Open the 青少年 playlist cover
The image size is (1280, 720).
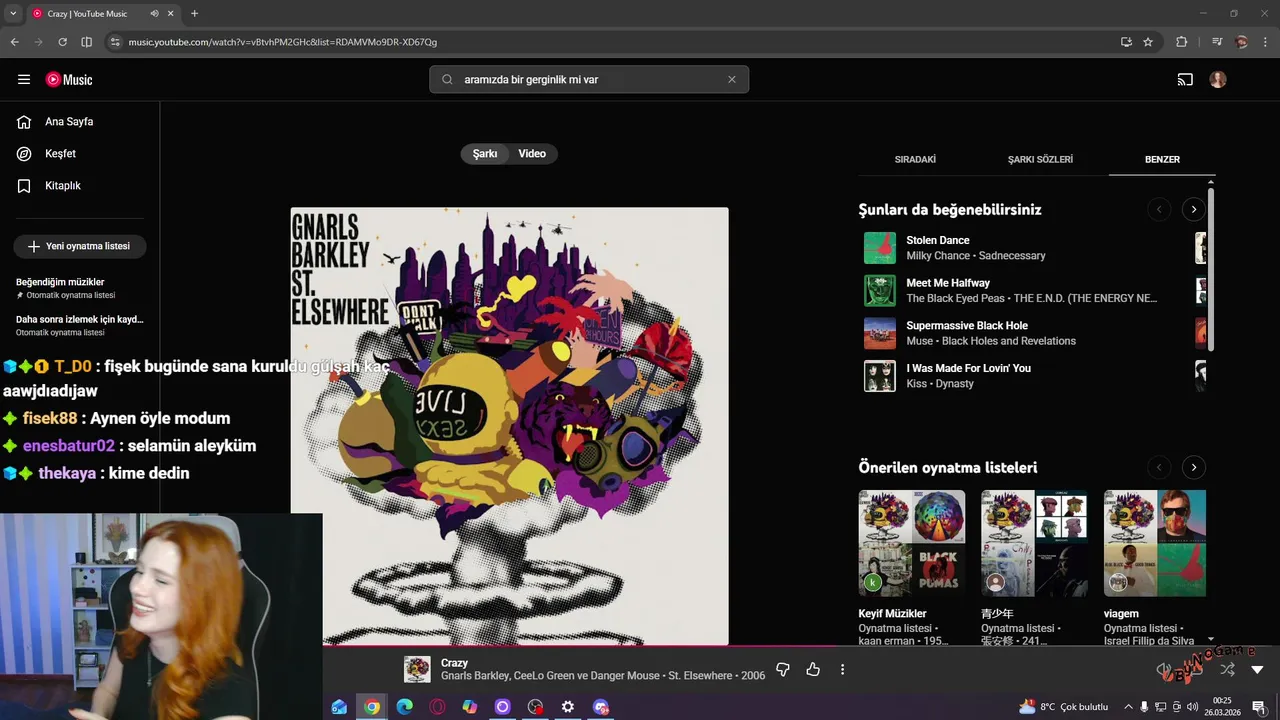click(1034, 543)
